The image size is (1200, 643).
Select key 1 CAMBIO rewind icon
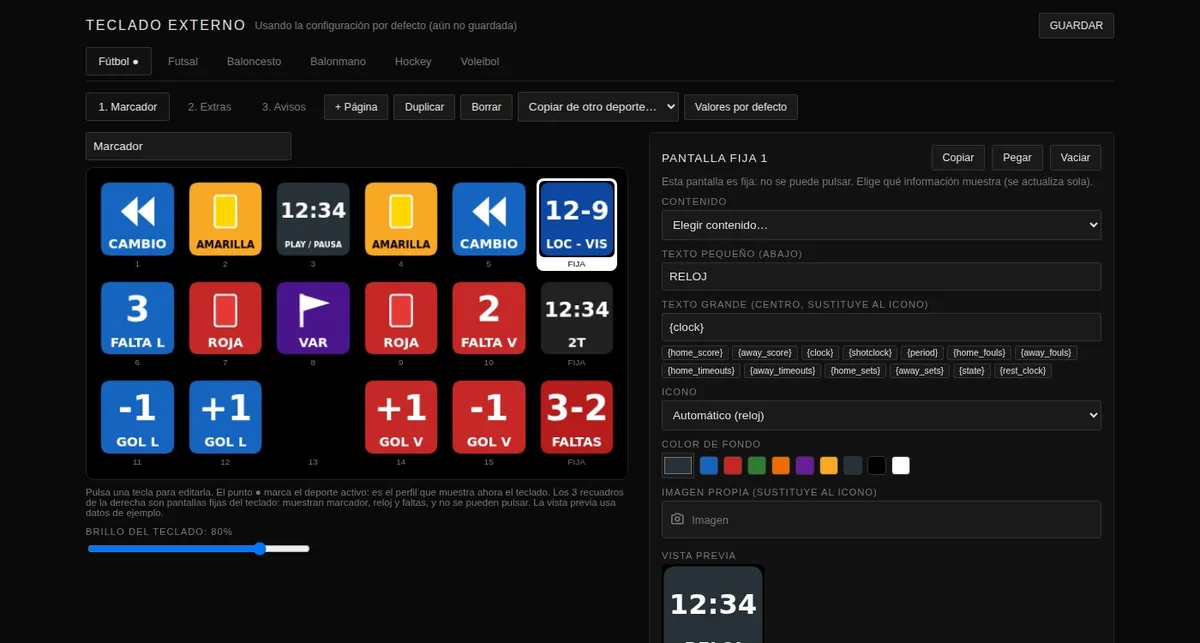point(137,219)
